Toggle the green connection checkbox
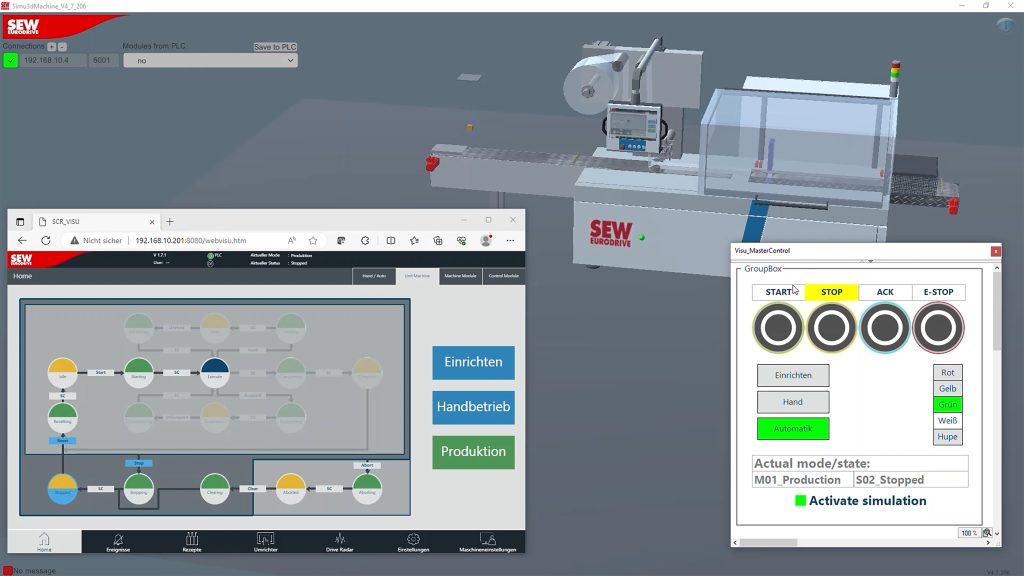1024x576 pixels. click(x=10, y=61)
